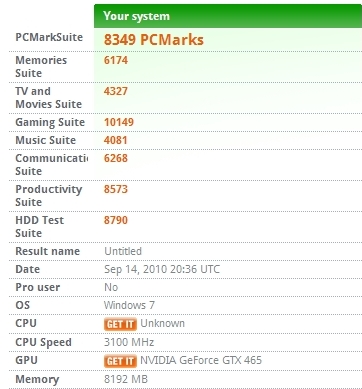Image resolution: width=362 pixels, height=389 pixels.
Task: Click the PCMarkSuite row label
Action: [49, 37]
